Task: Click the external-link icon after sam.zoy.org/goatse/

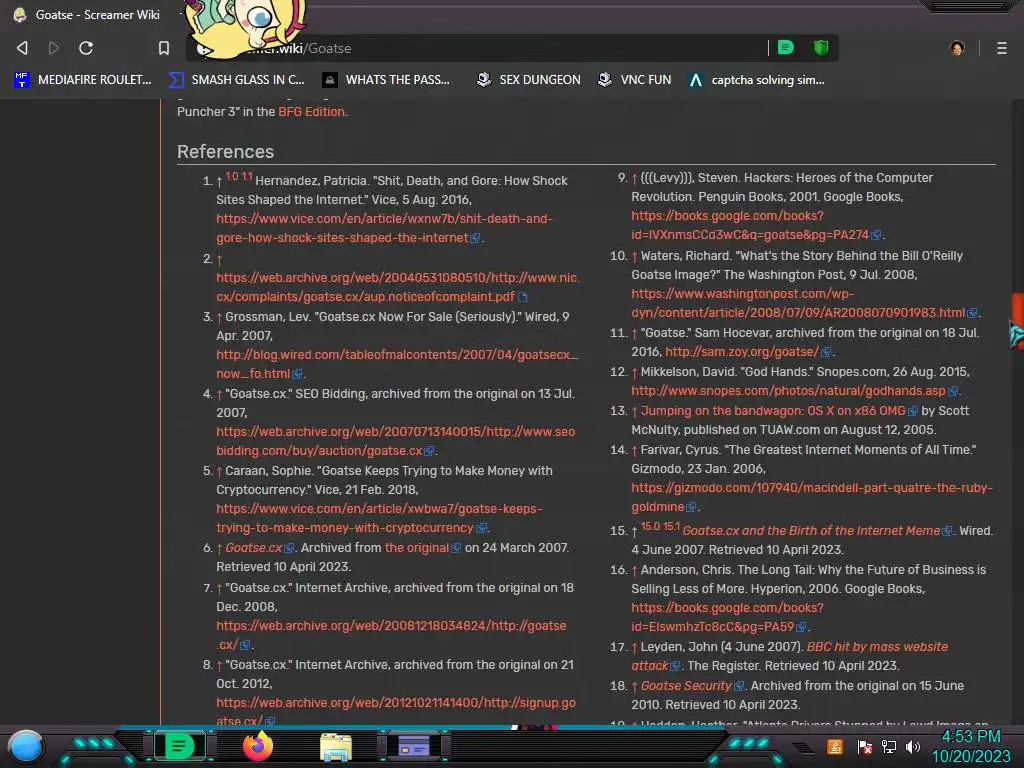Action: (x=826, y=353)
